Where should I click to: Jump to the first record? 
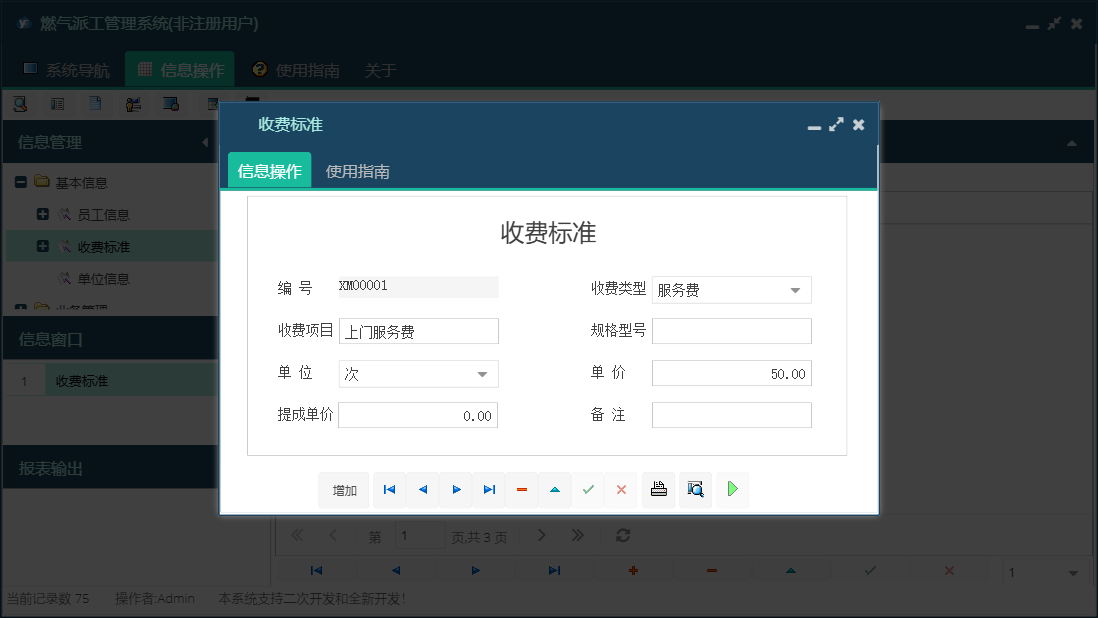coord(389,490)
